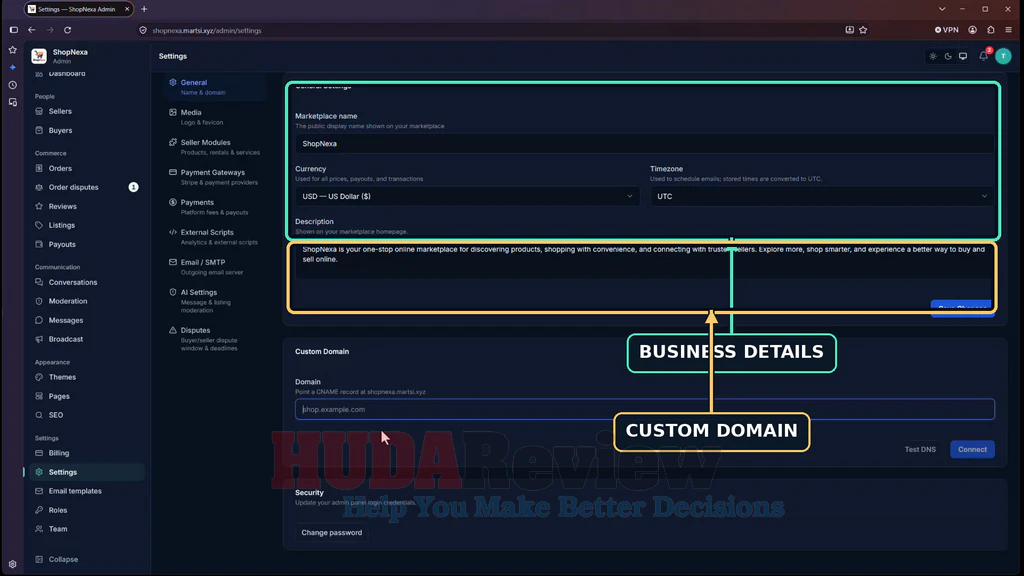Image resolution: width=1024 pixels, height=576 pixels.
Task: Open browser sidebar history clock icon
Action: pos(12,85)
